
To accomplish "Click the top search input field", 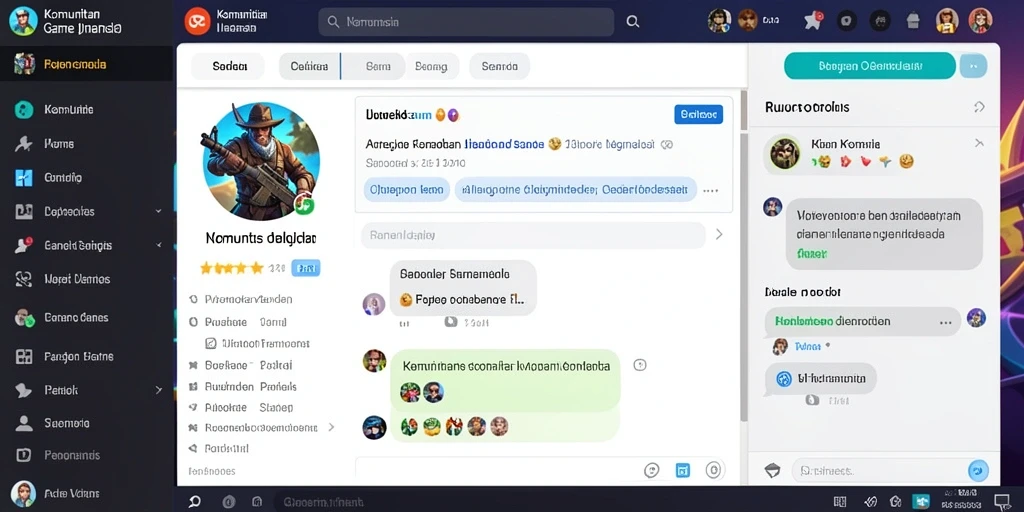I will [x=466, y=22].
